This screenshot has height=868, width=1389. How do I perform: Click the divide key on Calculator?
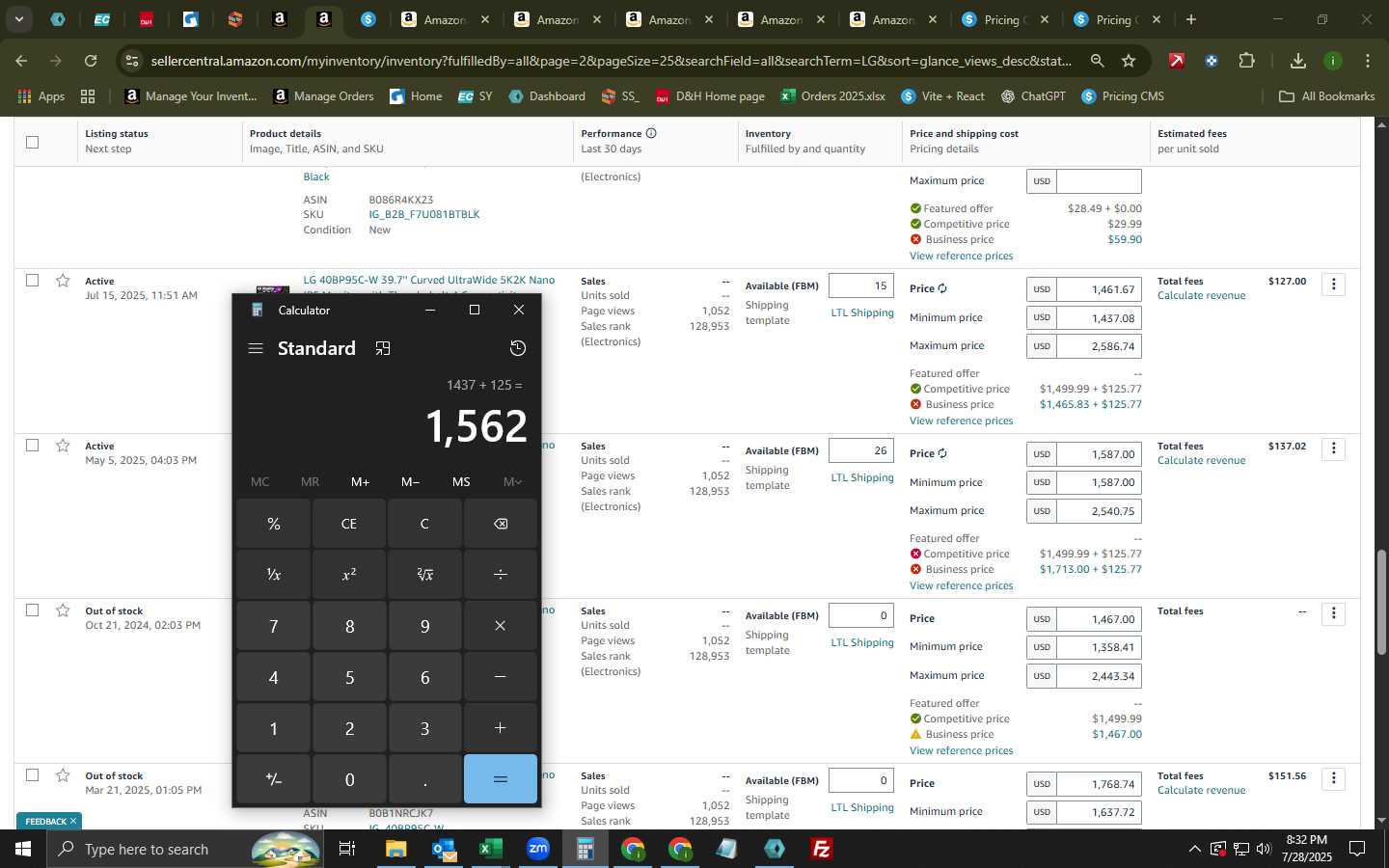(x=501, y=575)
